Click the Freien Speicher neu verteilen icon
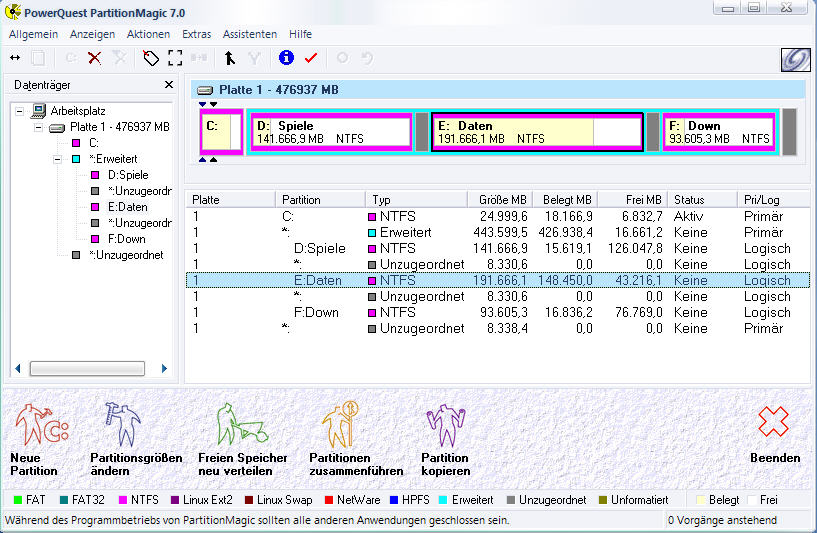The height and width of the screenshot is (533, 817). [x=241, y=424]
